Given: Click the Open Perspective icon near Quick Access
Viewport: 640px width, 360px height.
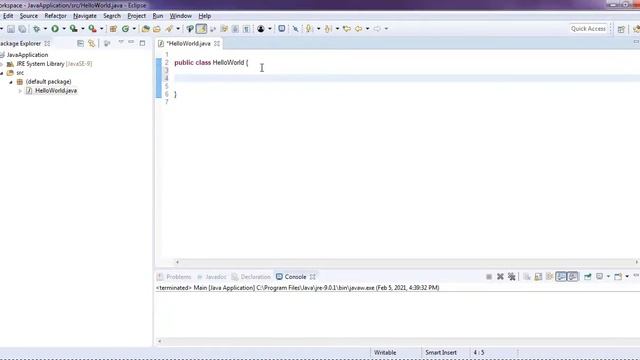Looking at the screenshot, I should [621, 29].
